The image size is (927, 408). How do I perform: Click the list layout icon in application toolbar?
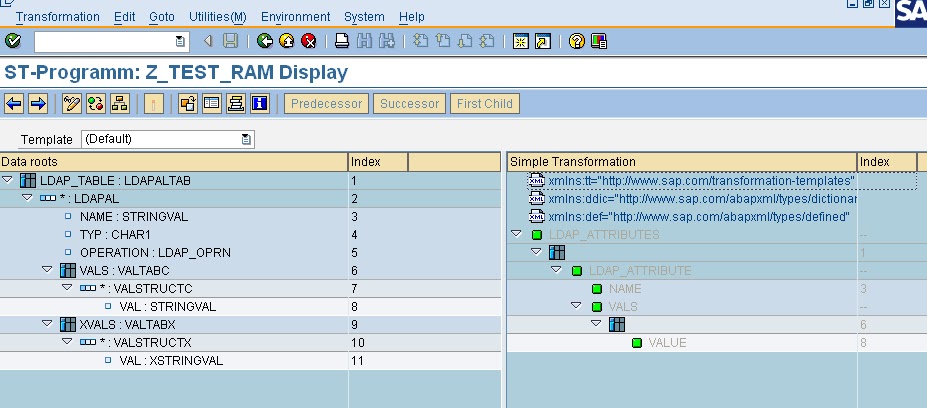[x=212, y=104]
